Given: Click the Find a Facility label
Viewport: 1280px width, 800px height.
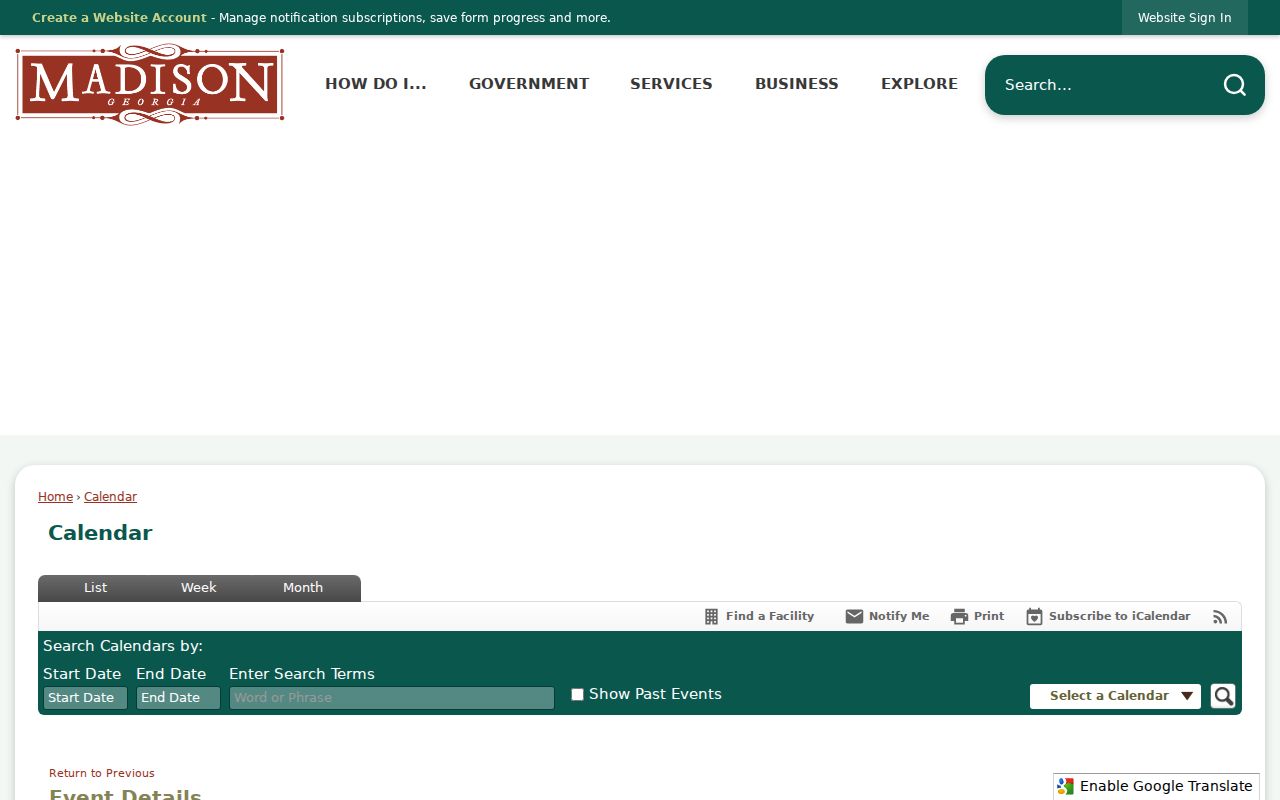Looking at the screenshot, I should [x=770, y=617].
